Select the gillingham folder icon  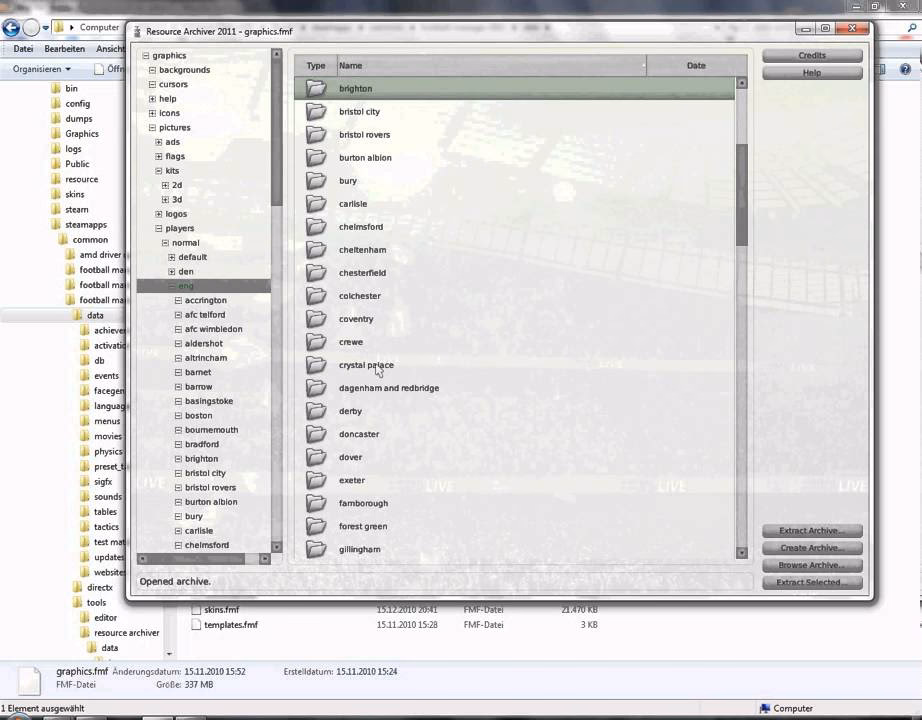[x=316, y=549]
